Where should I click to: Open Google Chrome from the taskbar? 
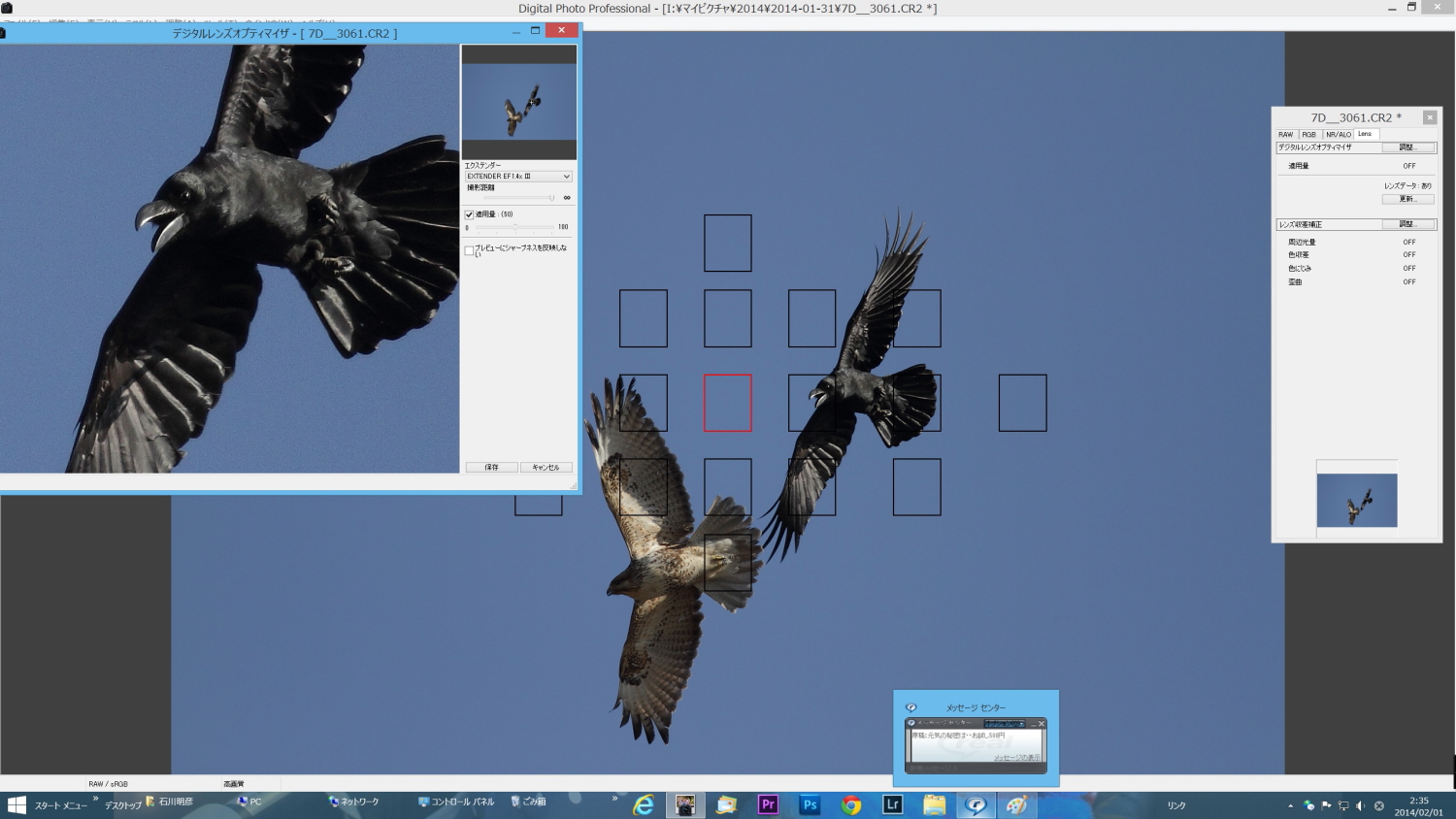[851, 804]
